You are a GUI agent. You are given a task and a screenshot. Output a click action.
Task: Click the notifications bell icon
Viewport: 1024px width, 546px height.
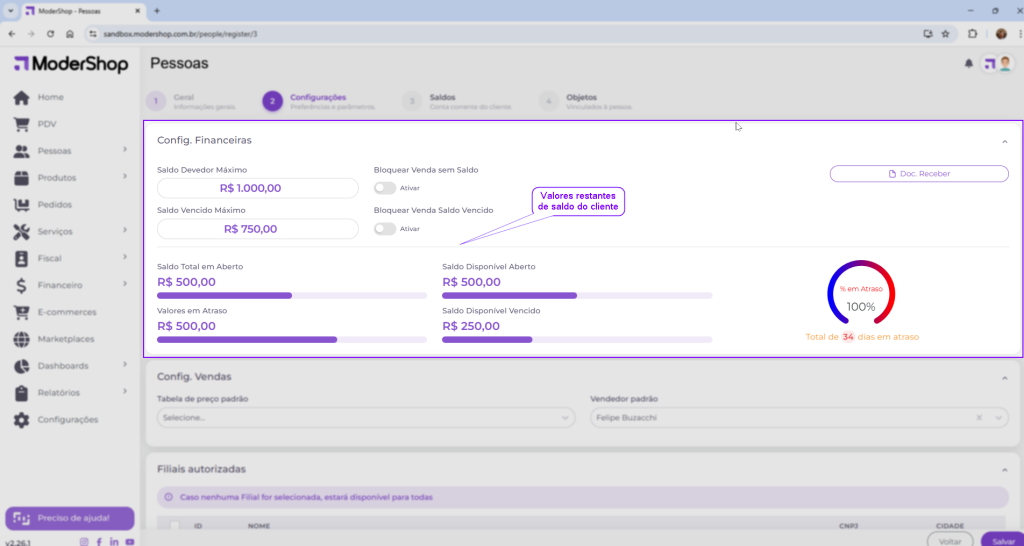point(968,64)
